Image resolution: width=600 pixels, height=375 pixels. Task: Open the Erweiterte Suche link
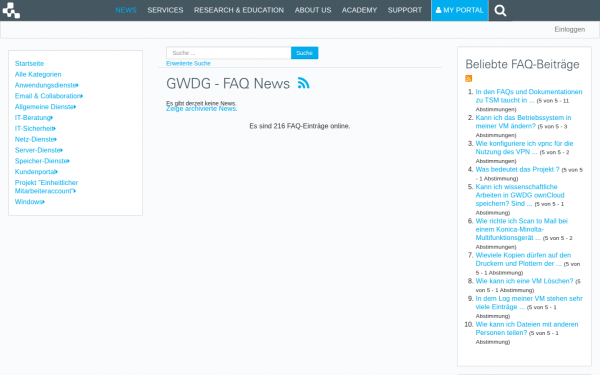[x=188, y=64]
